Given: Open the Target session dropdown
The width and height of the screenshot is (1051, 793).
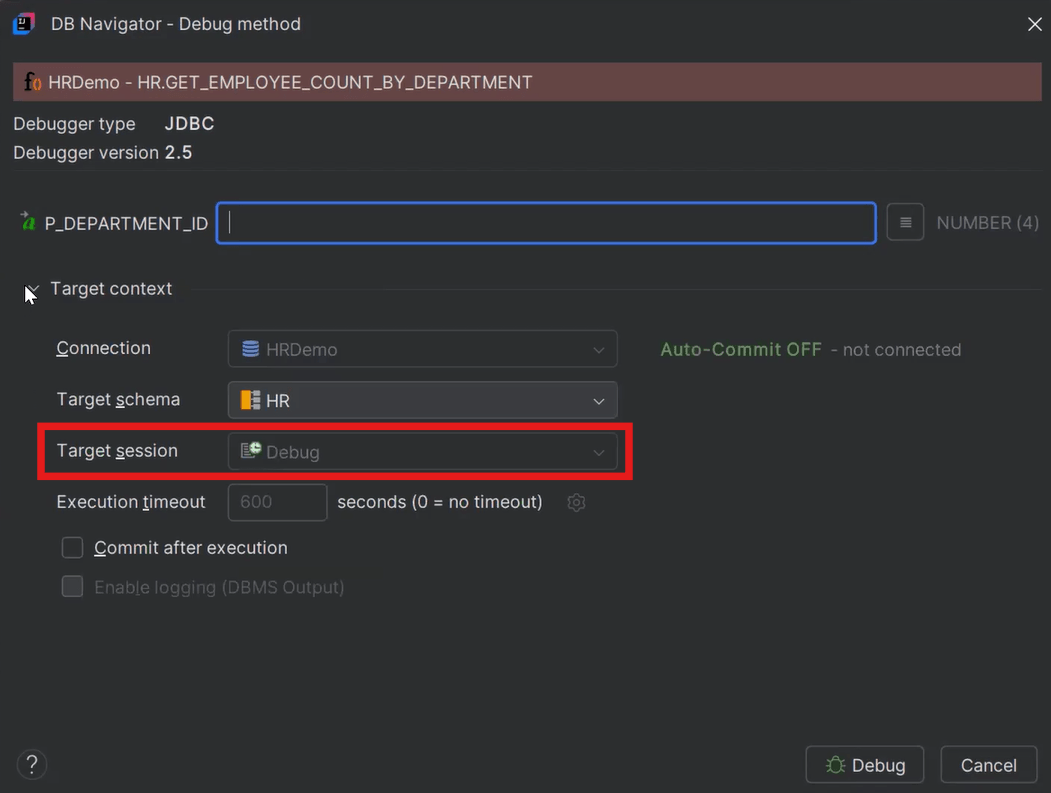Looking at the screenshot, I should point(599,451).
